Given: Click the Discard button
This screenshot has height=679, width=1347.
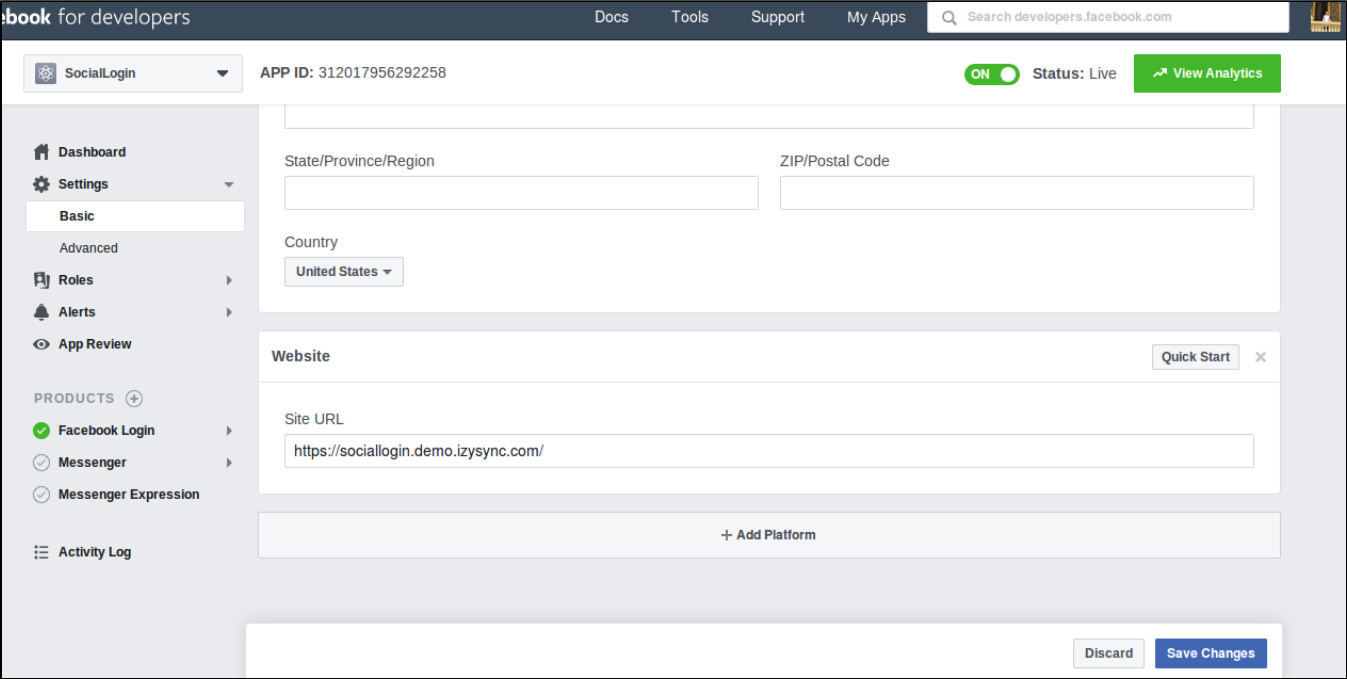Looking at the screenshot, I should [1108, 653].
